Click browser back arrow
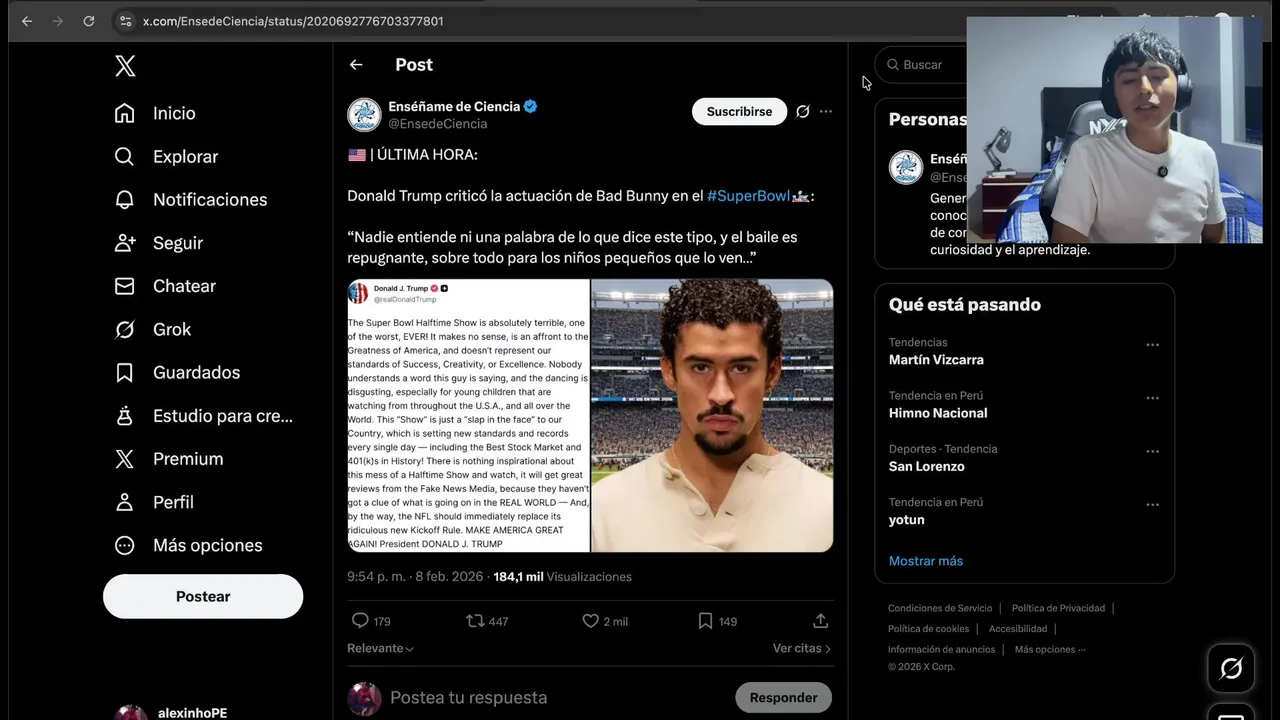This screenshot has width=1280, height=720. [x=27, y=21]
